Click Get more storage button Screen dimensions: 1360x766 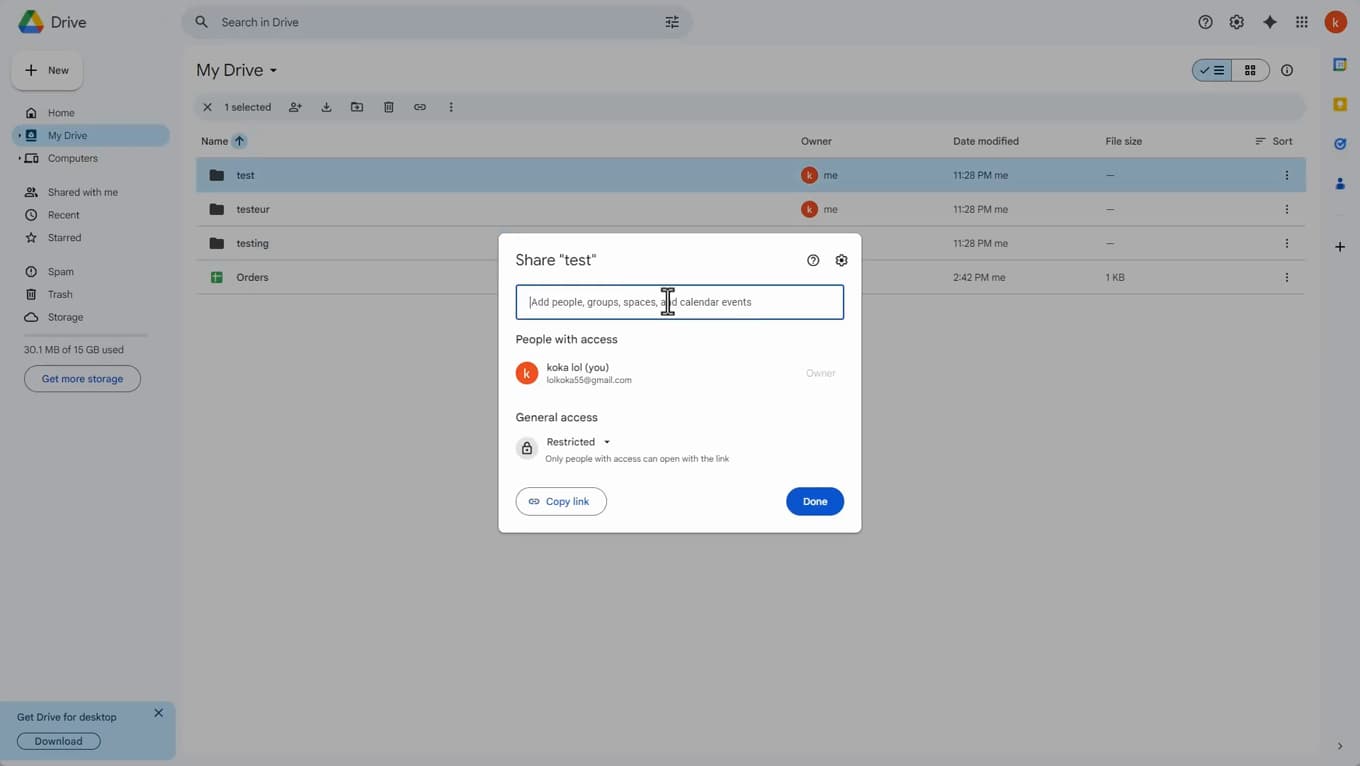pos(82,379)
